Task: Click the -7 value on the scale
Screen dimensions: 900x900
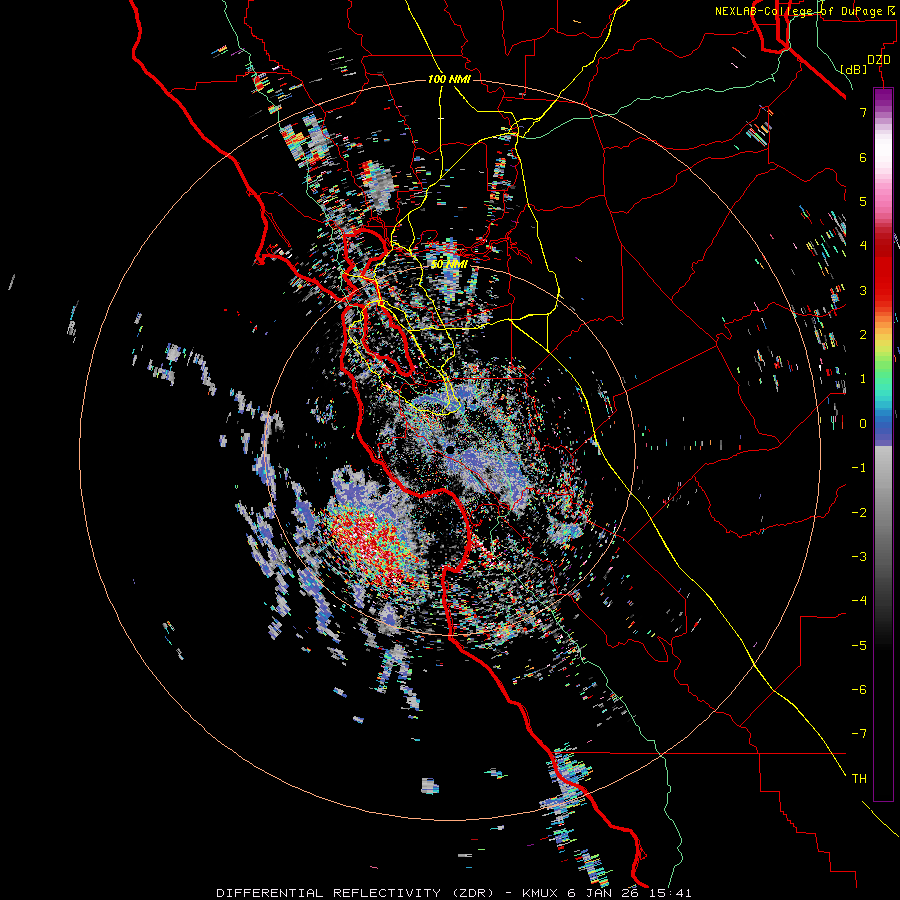Action: pyautogui.click(x=859, y=734)
